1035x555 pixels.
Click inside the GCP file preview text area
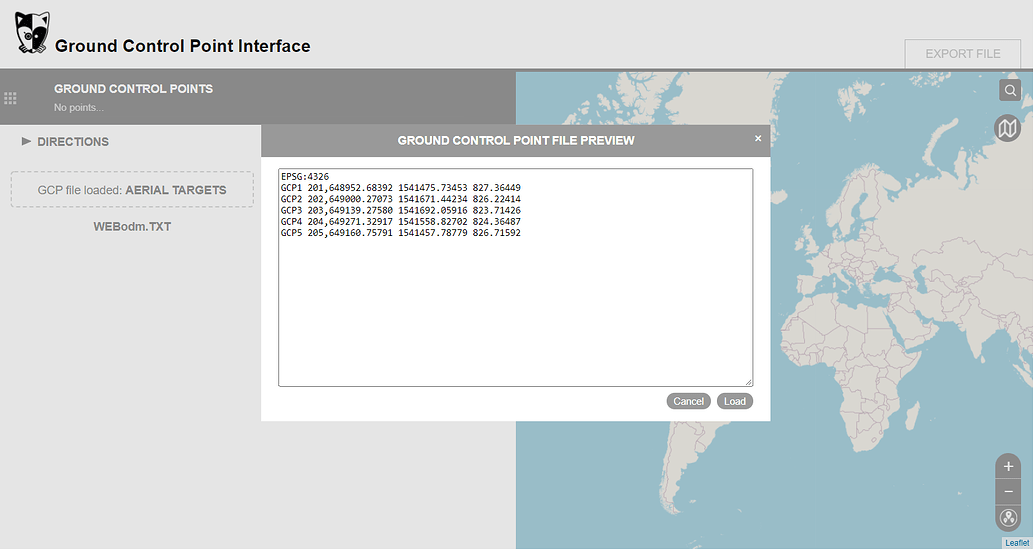[x=515, y=300]
